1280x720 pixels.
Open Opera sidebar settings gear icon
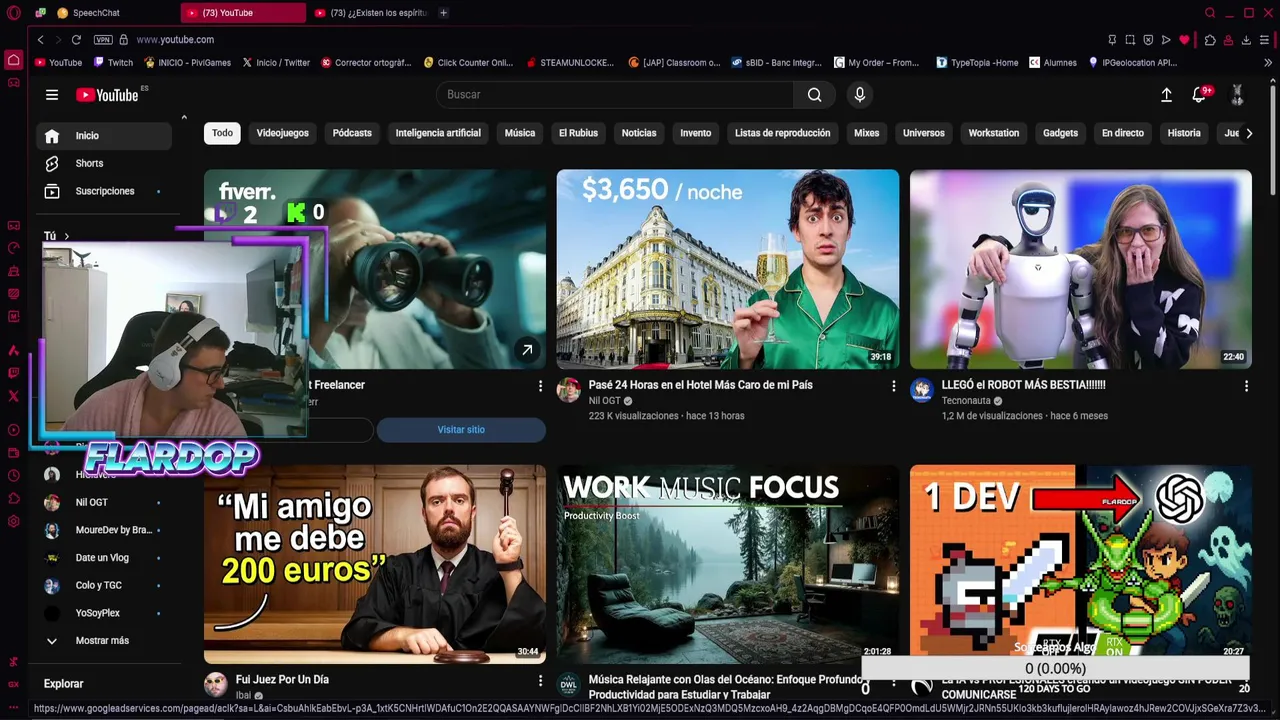point(13,521)
